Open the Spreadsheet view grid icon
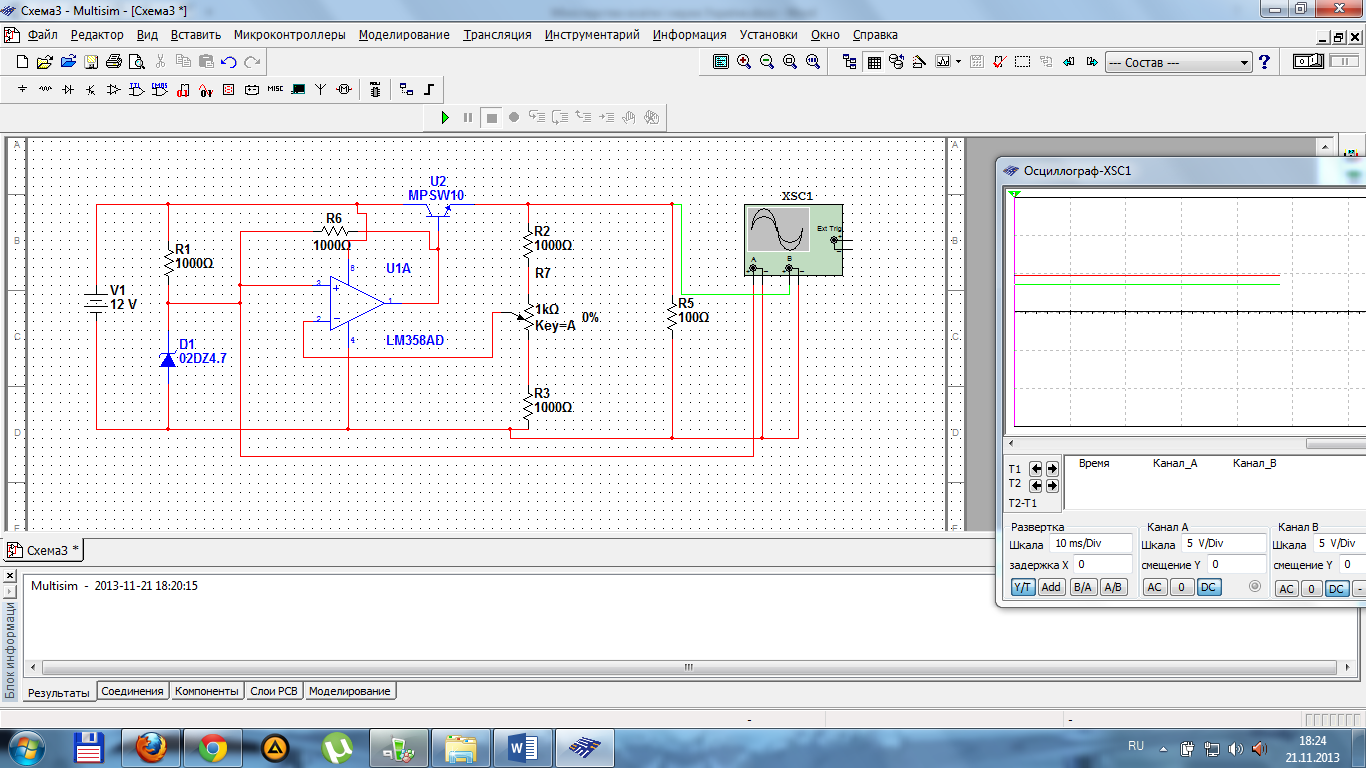Viewport: 1366px width, 768px height. pyautogui.click(x=874, y=62)
